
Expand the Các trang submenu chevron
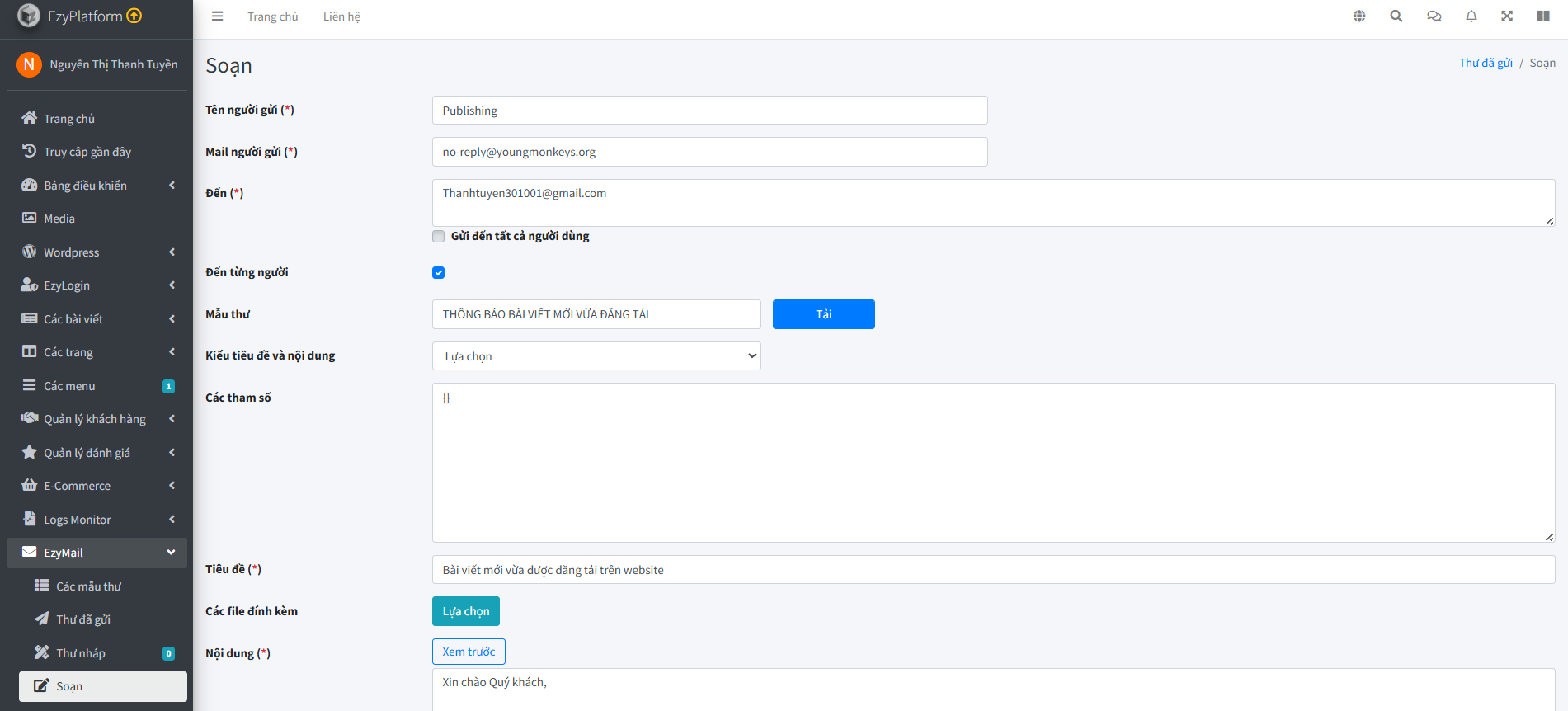pos(172,352)
